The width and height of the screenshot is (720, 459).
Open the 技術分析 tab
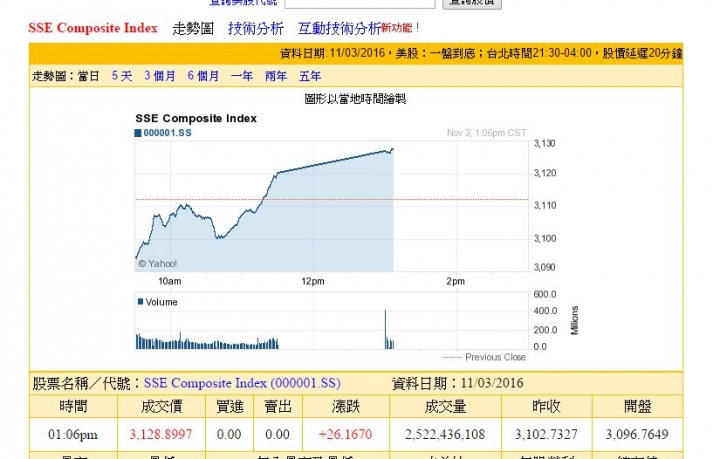click(x=256, y=28)
